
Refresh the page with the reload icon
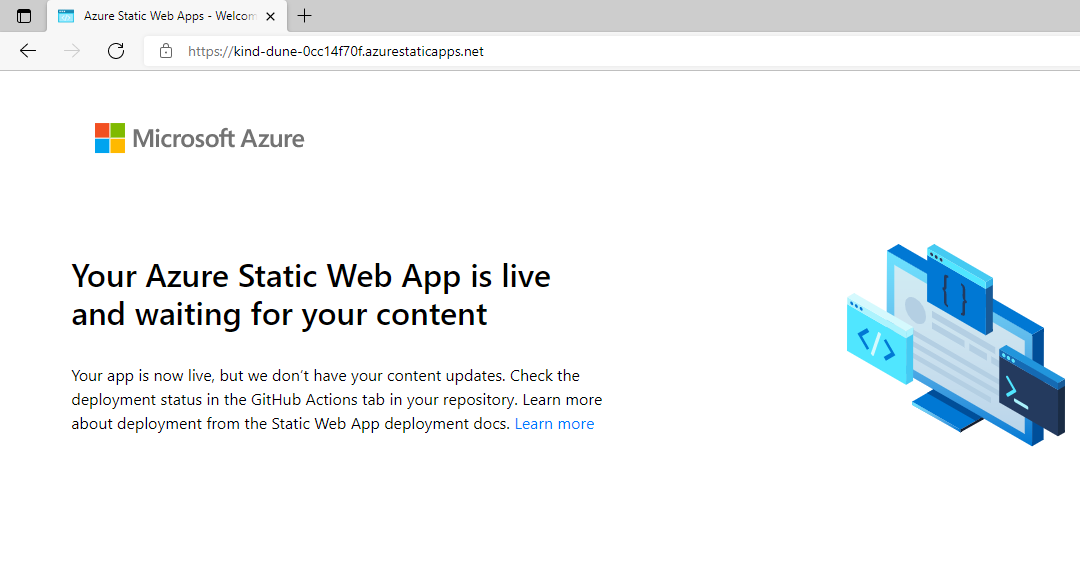(x=116, y=51)
